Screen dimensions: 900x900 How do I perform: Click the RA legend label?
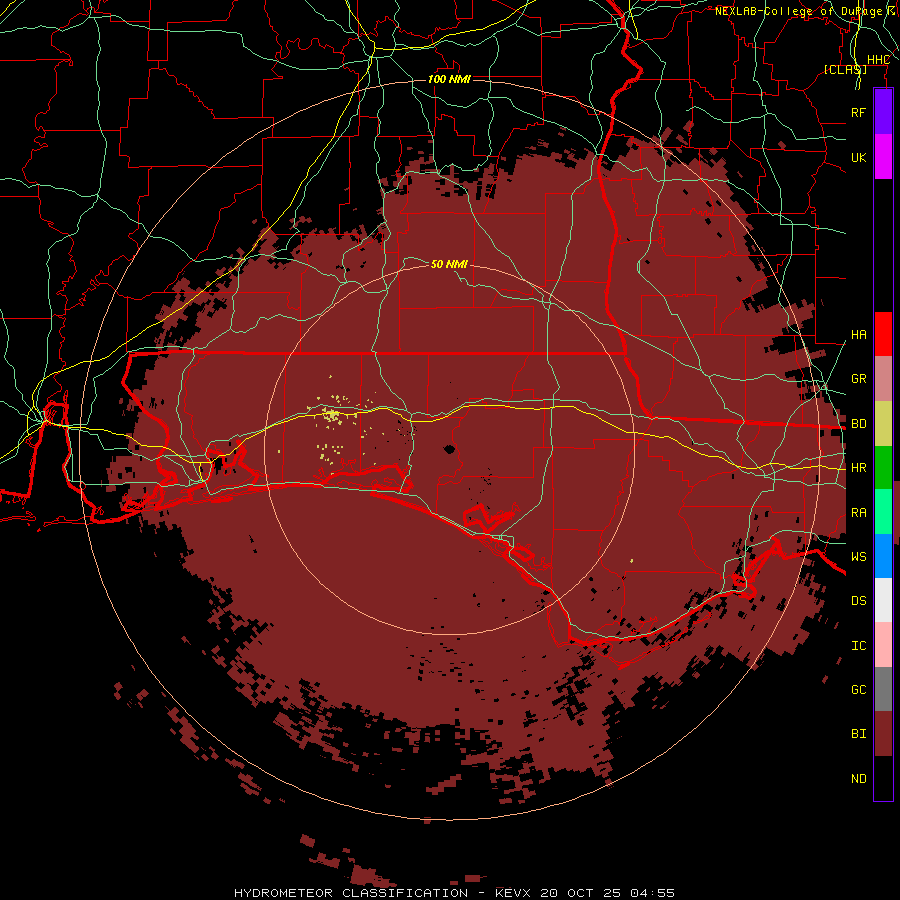click(858, 513)
